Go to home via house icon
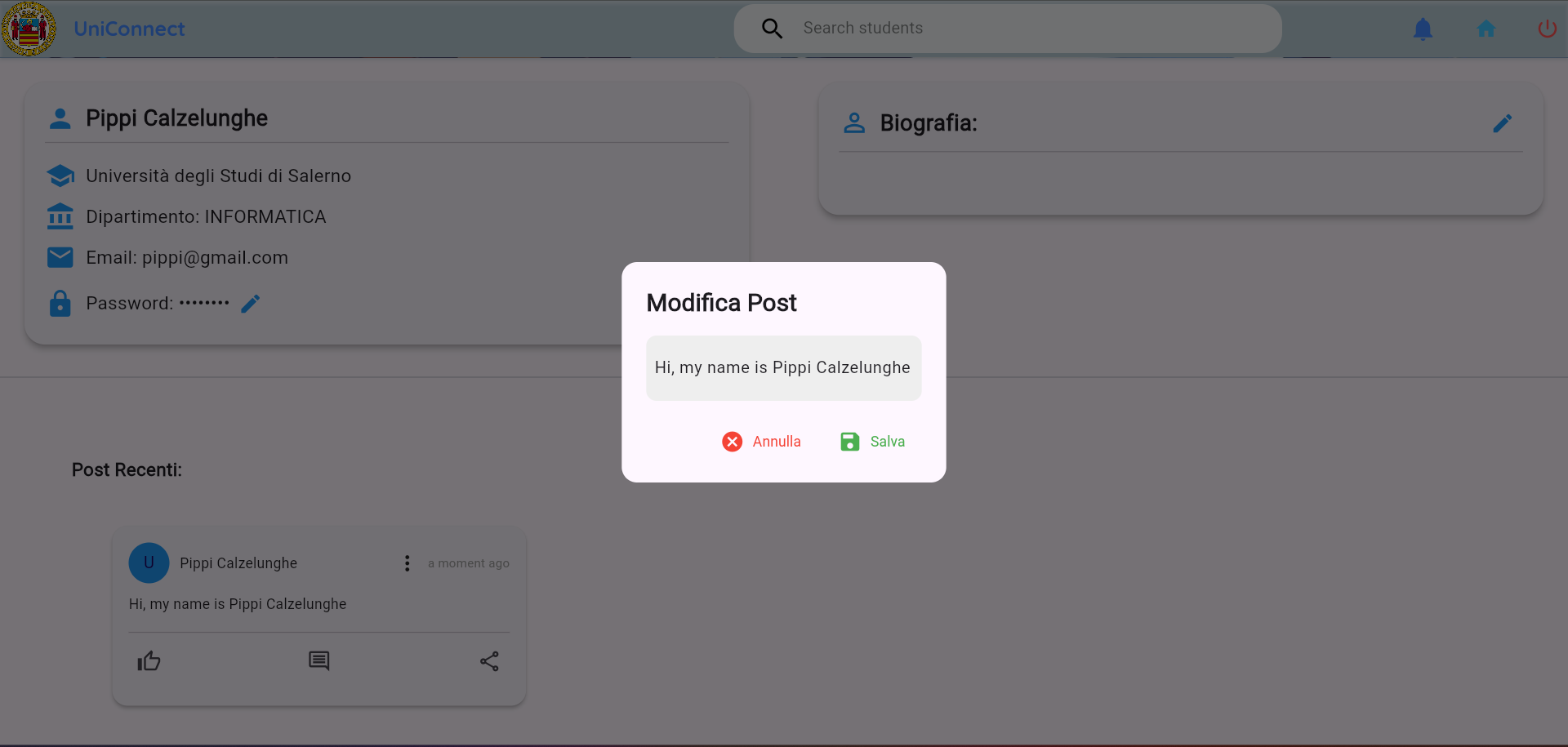1568x747 pixels. click(x=1486, y=29)
